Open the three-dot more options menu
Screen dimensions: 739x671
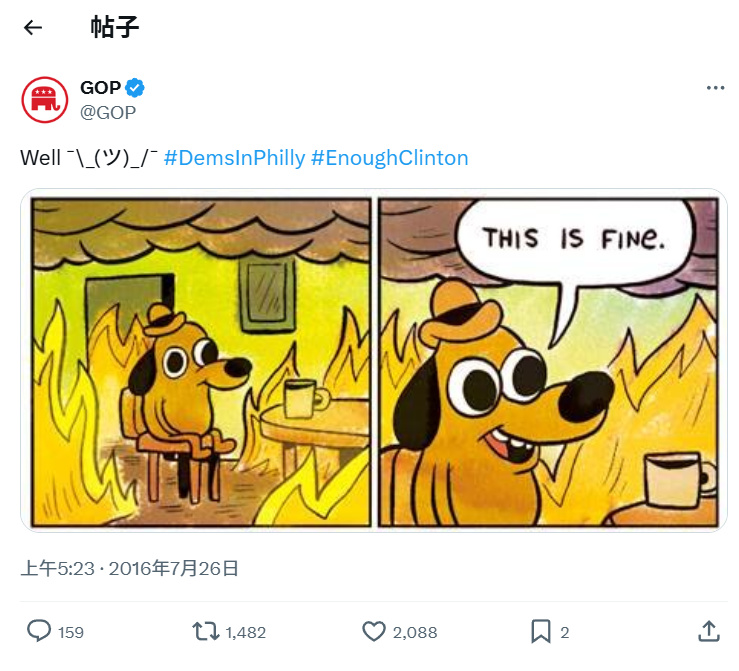(714, 88)
